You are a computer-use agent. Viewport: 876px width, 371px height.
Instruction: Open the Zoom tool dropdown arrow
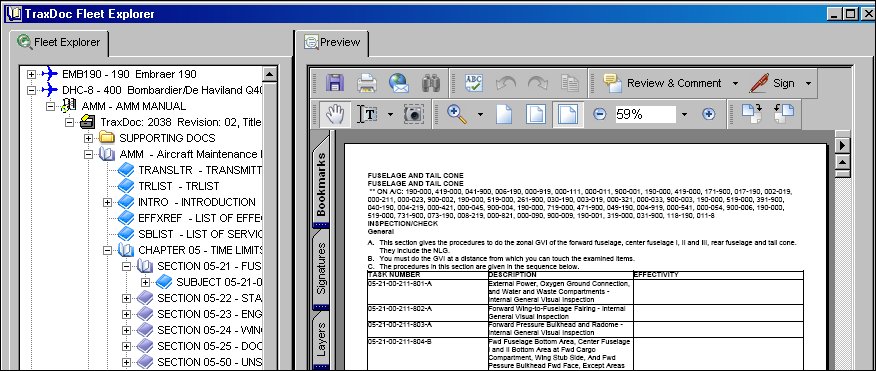[480, 115]
